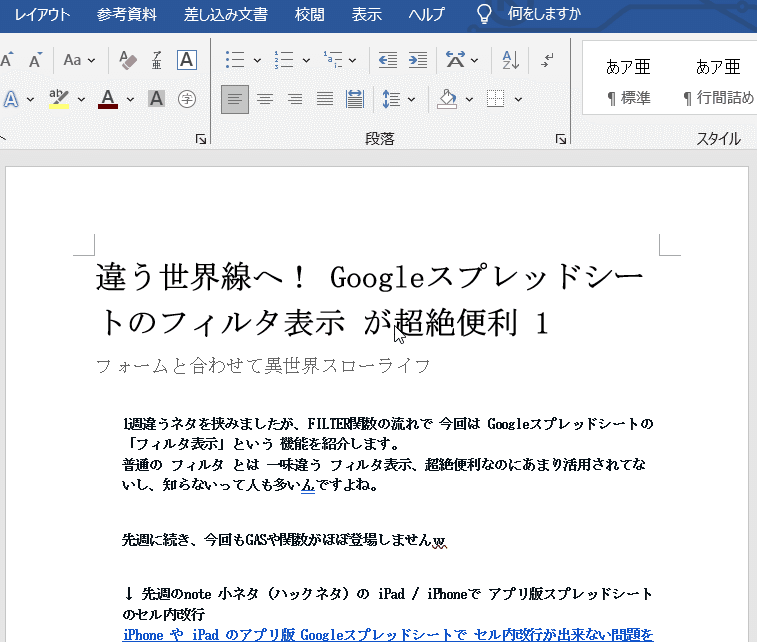
Task: Click the paragraph starting with 1週違うネタ
Action: click(x=388, y=433)
